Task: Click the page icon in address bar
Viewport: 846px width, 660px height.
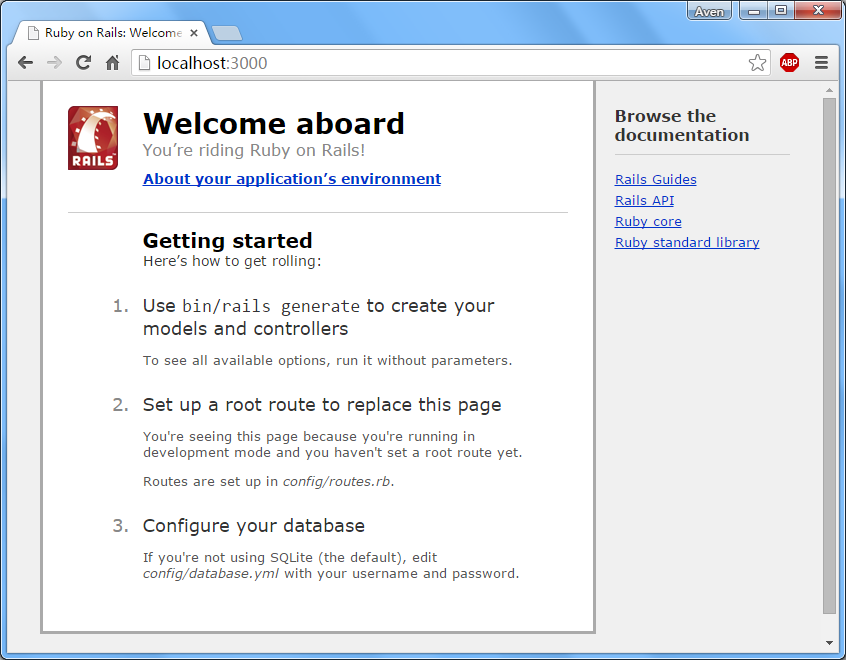Action: pyautogui.click(x=145, y=63)
